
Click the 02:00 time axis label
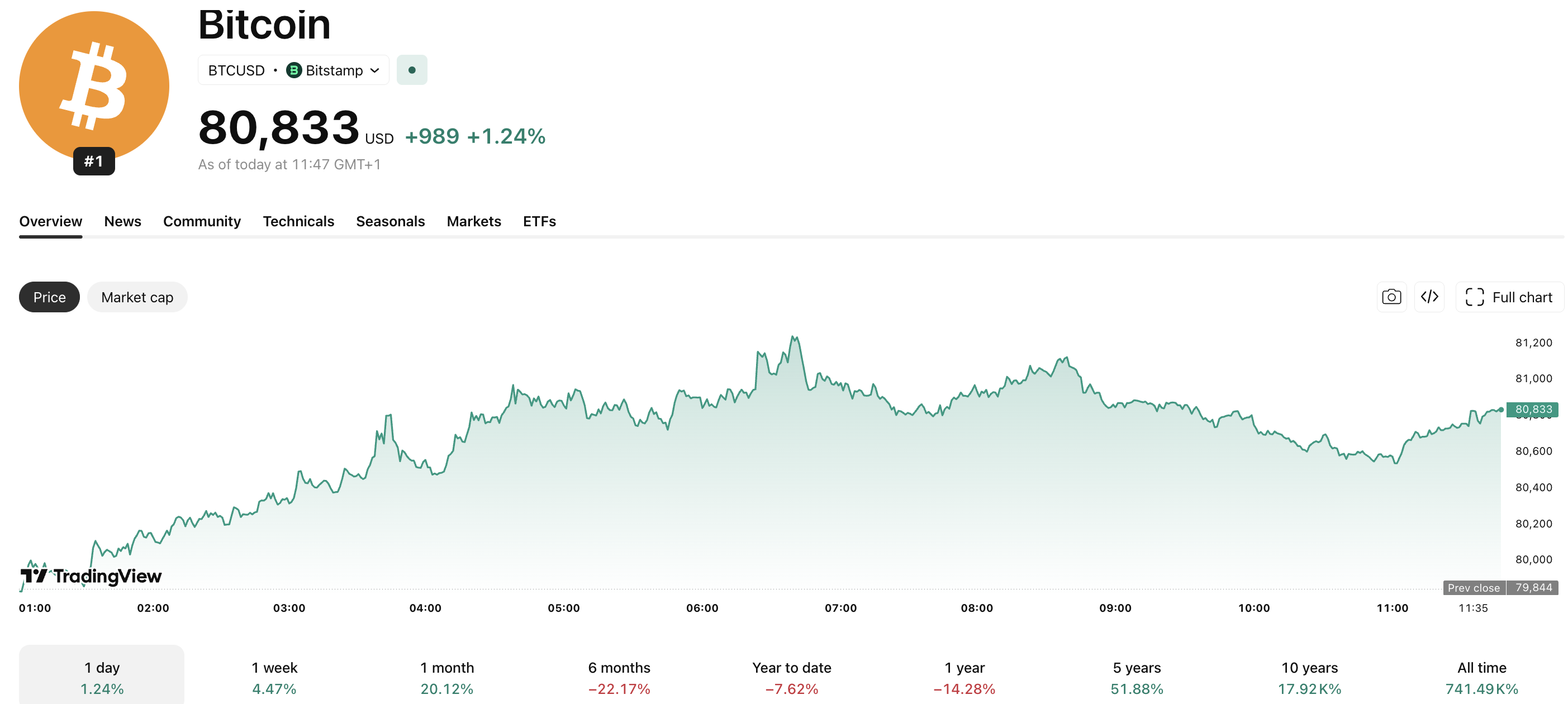(x=153, y=608)
